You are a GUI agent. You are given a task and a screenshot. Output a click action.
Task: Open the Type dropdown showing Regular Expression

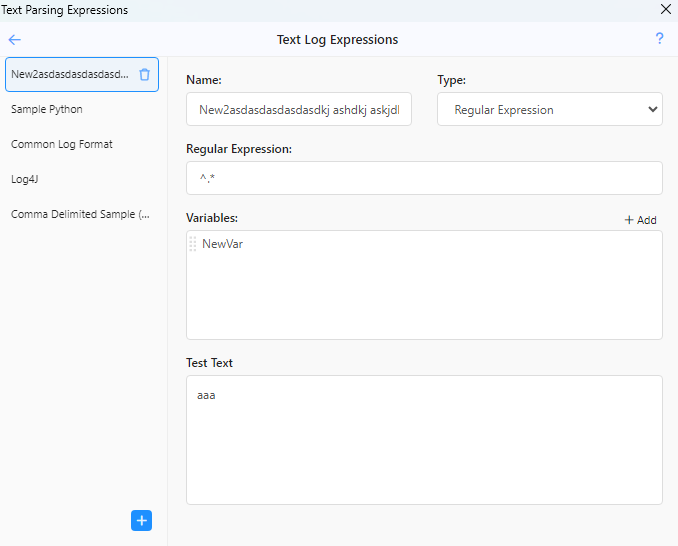click(x=550, y=109)
